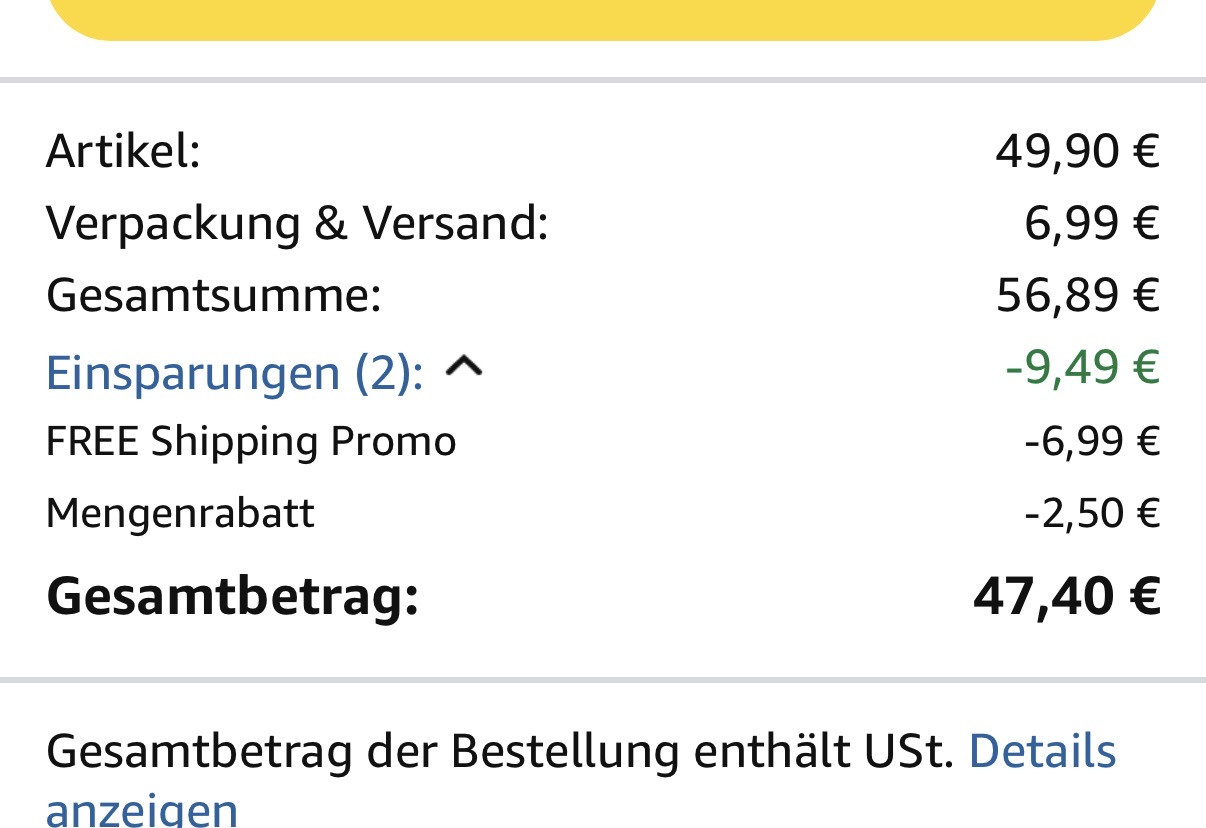Open the Details anzeigen link
Screen dimensions: 1206x828
coord(1041,752)
